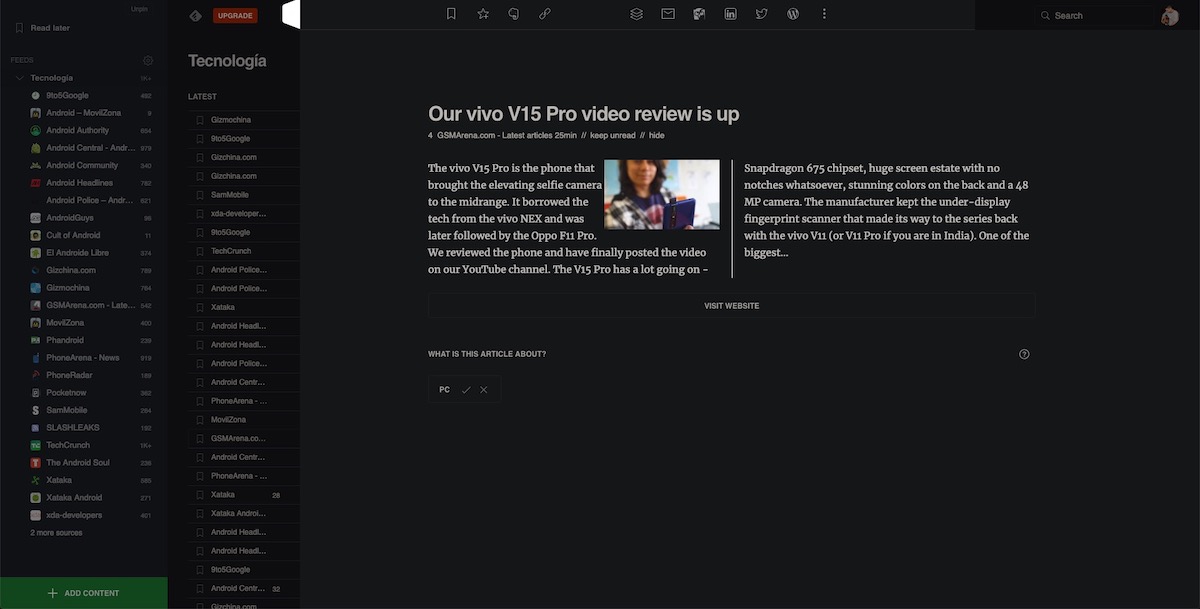This screenshot has width=1200, height=609.
Task: Open Read later in the sidebar
Action: (x=50, y=28)
